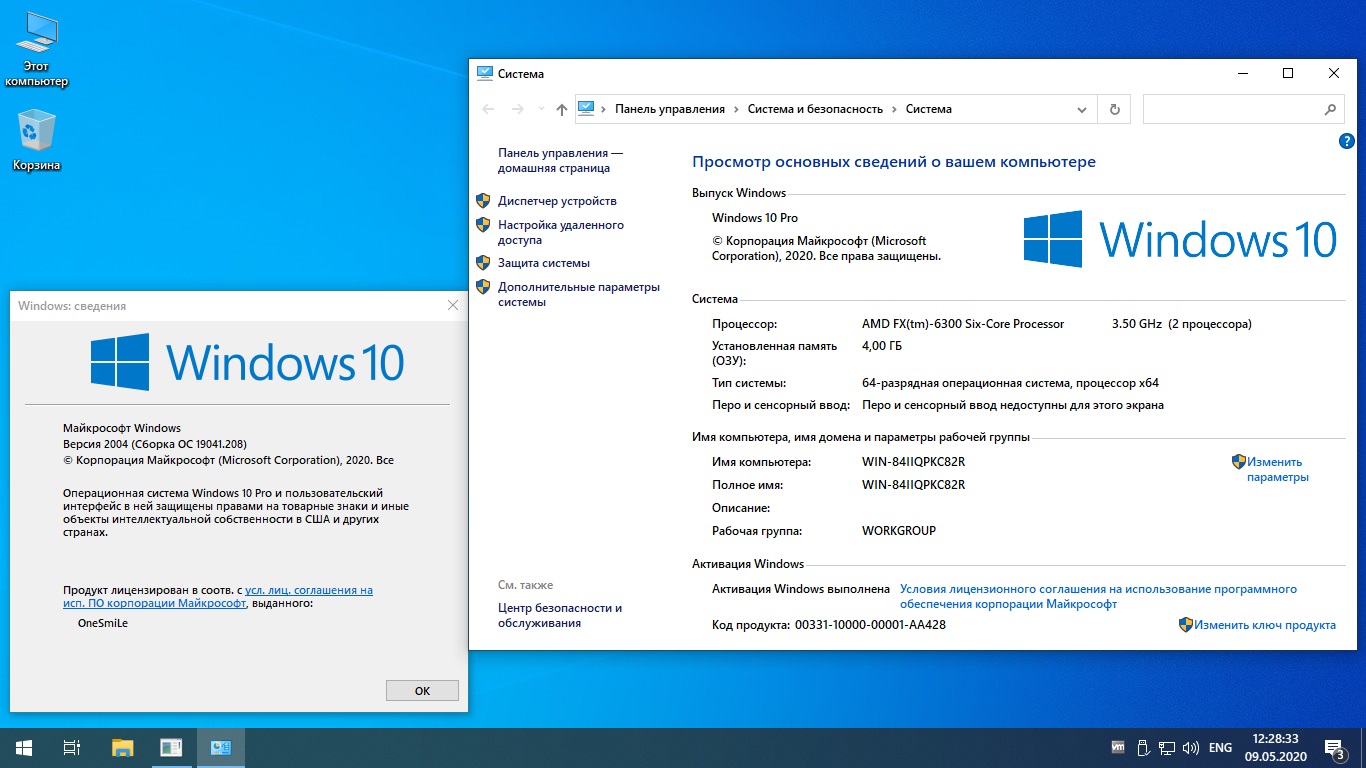Select product code 00331-10000-00001-AA428
The image size is (1366, 768).
coord(870,625)
